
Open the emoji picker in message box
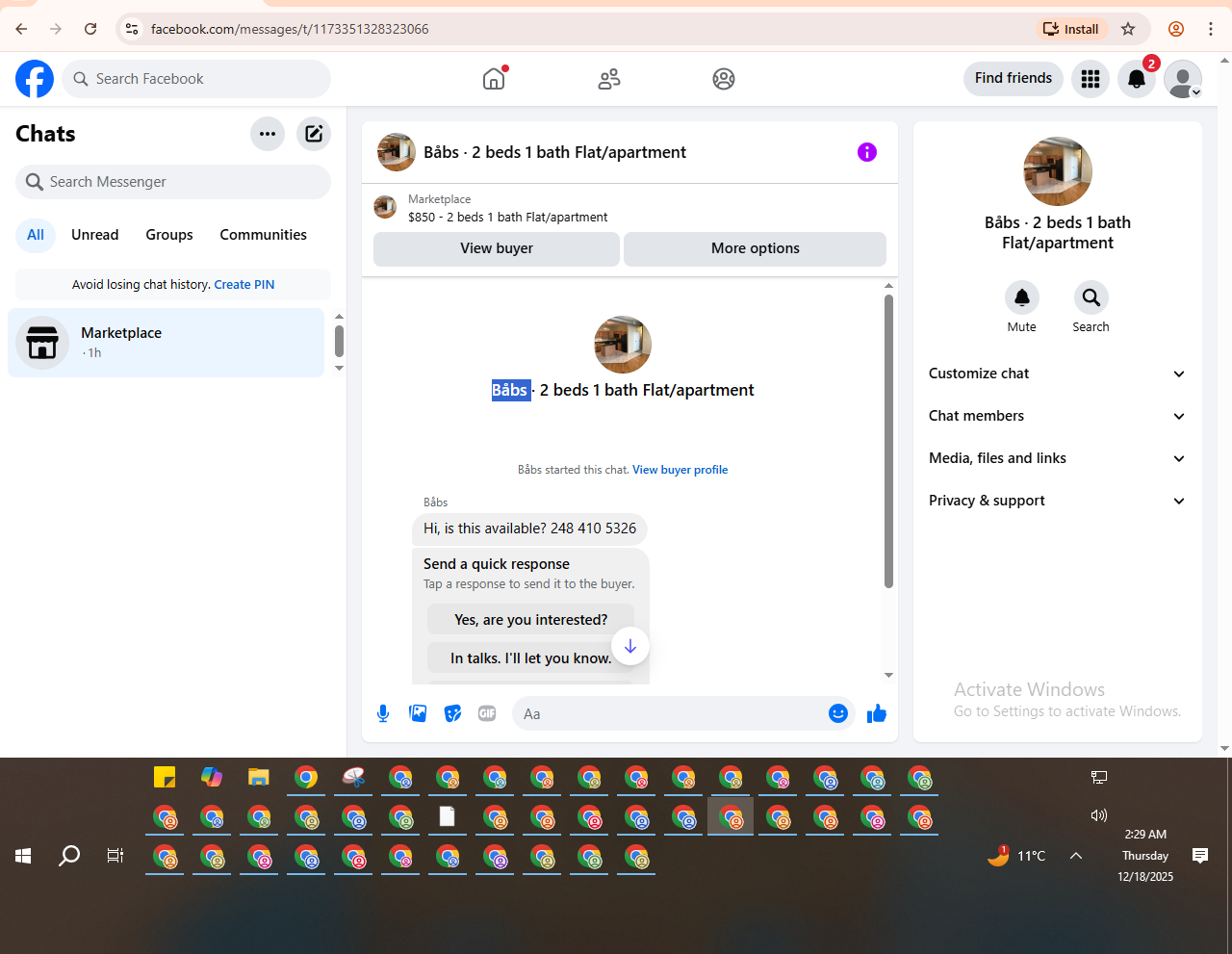tap(838, 713)
